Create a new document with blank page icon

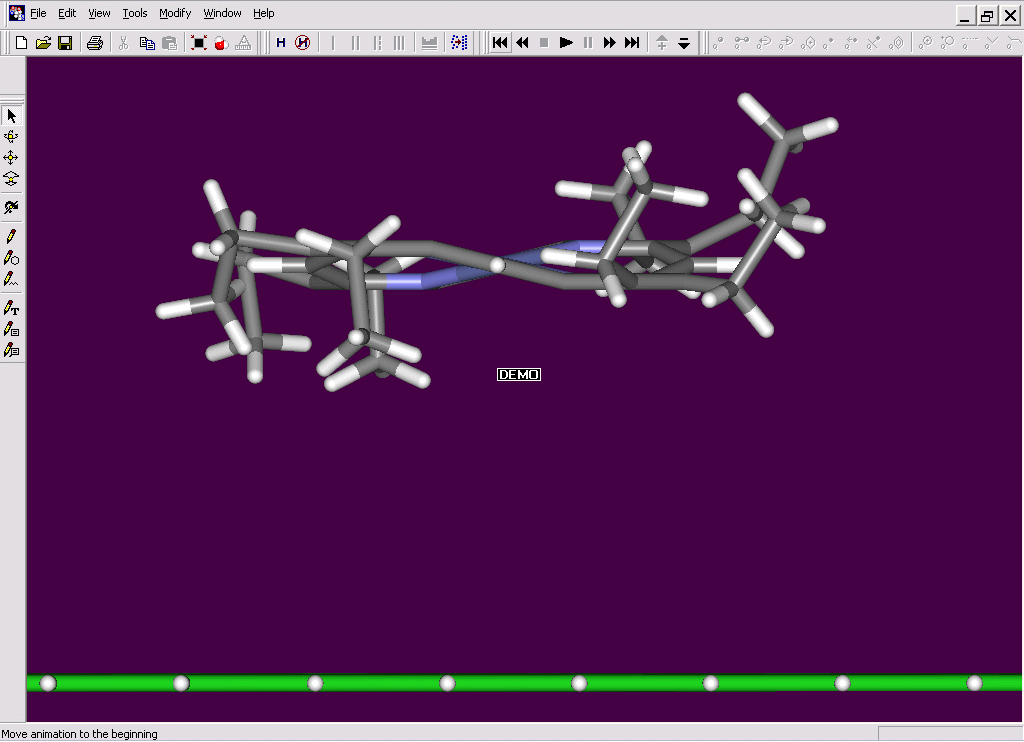click(21, 43)
